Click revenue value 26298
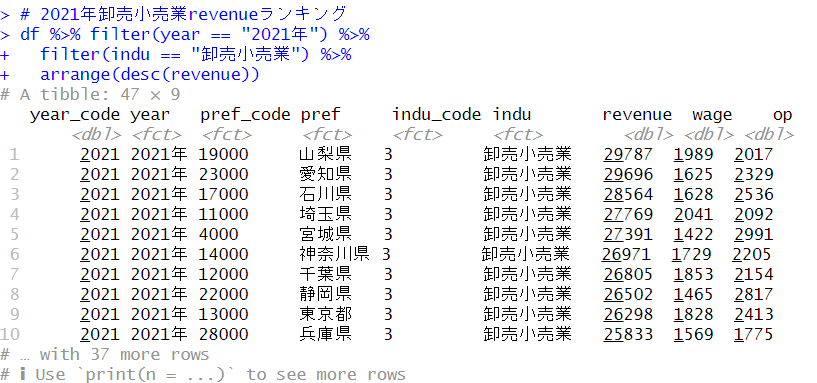Viewport: 817px width, 383px height. point(628,314)
